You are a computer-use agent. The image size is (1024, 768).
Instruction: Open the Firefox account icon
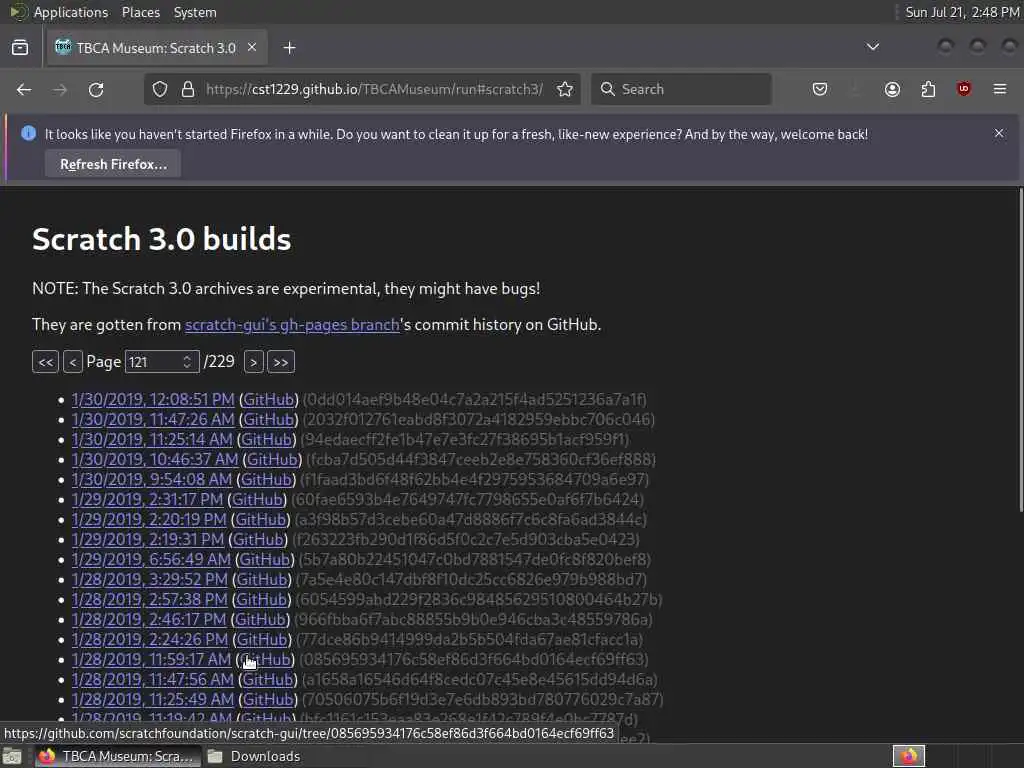892,89
